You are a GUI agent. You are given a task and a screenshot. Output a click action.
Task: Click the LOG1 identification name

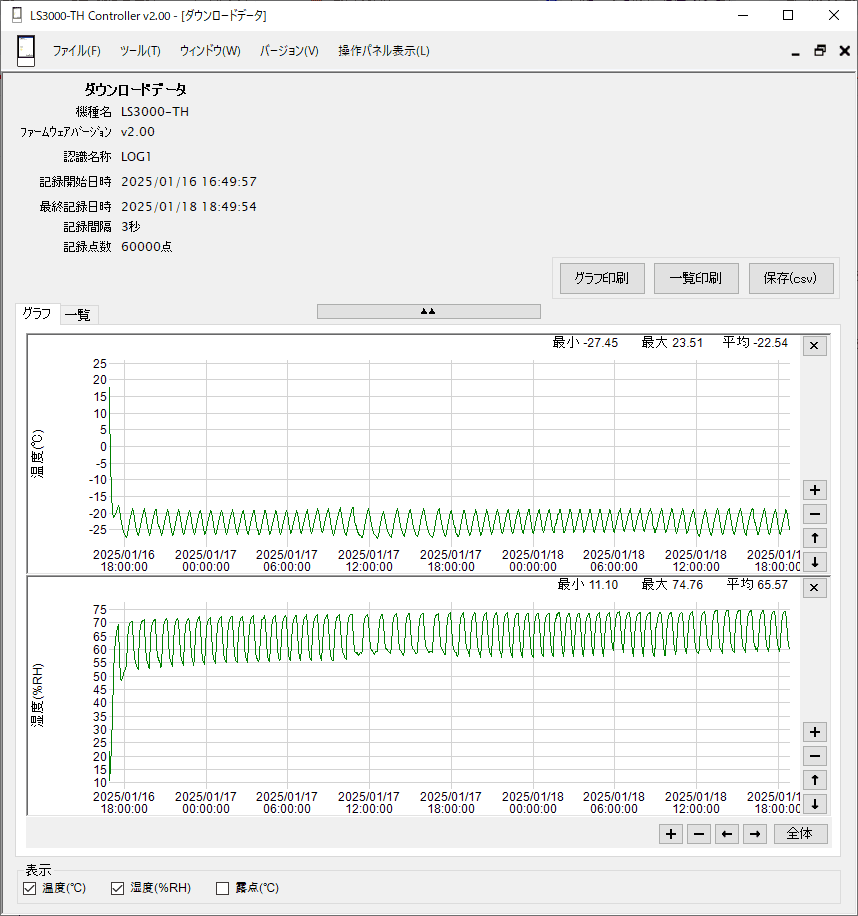click(136, 157)
